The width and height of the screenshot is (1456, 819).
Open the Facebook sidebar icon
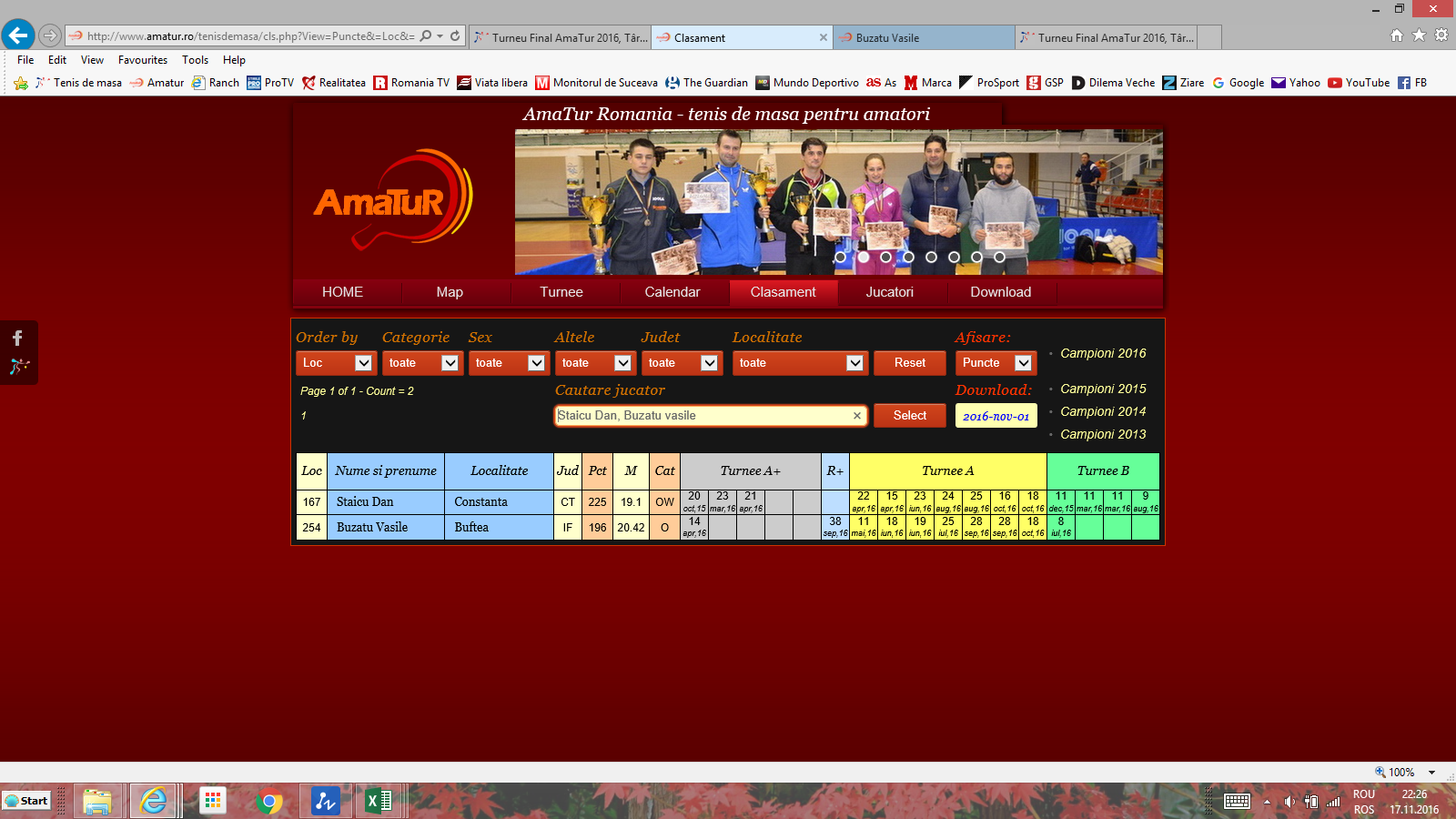(x=17, y=338)
